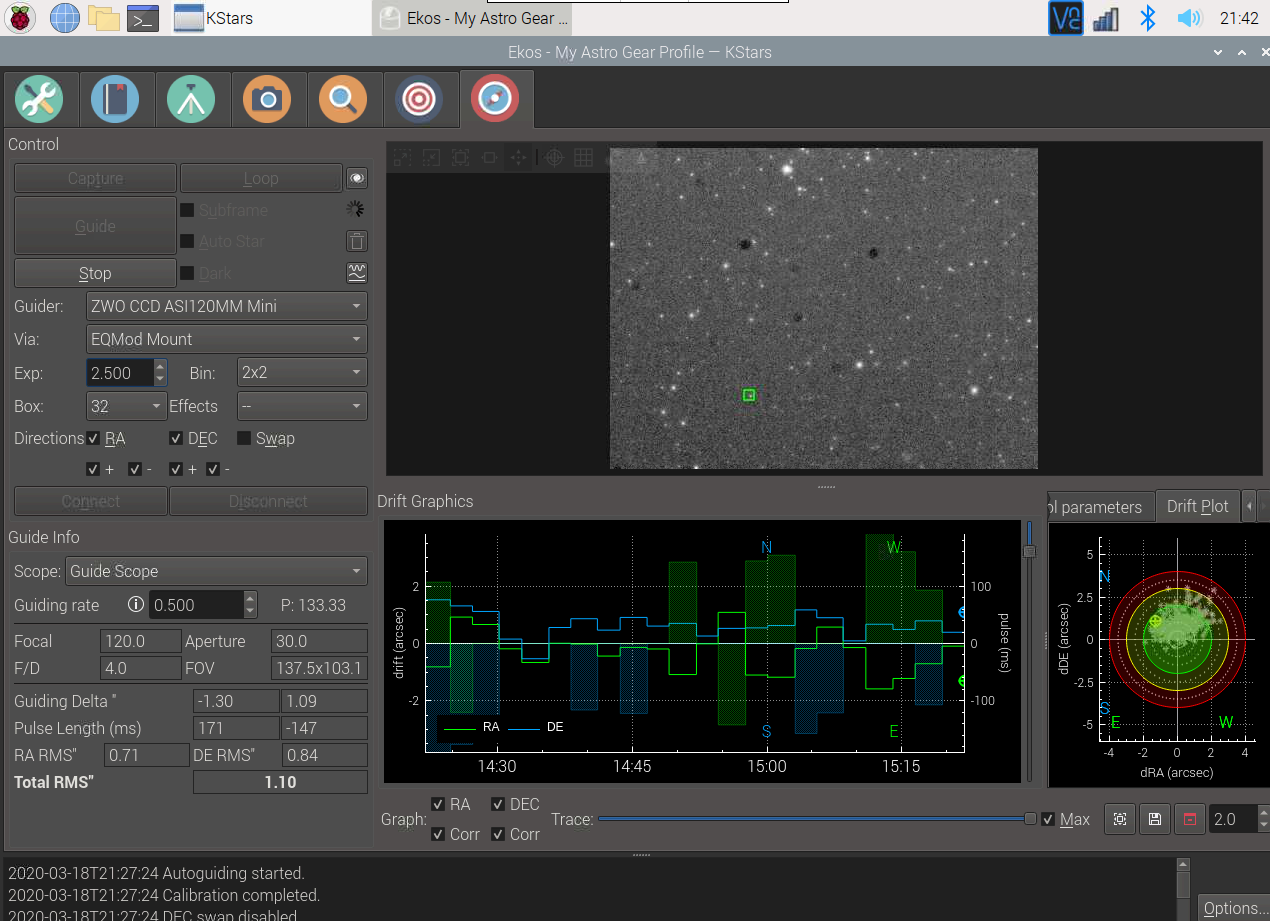Switch to the Control parameters tab
This screenshot has height=921, width=1270.
click(1100, 507)
